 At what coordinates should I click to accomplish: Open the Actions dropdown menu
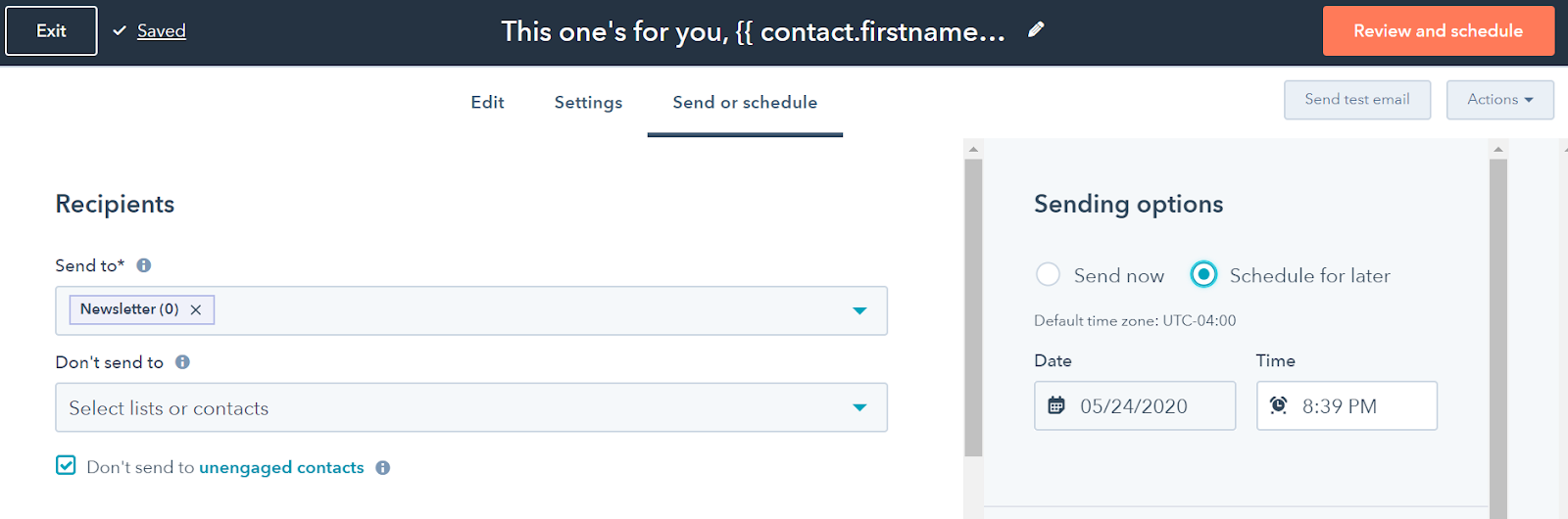pyautogui.click(x=1499, y=100)
